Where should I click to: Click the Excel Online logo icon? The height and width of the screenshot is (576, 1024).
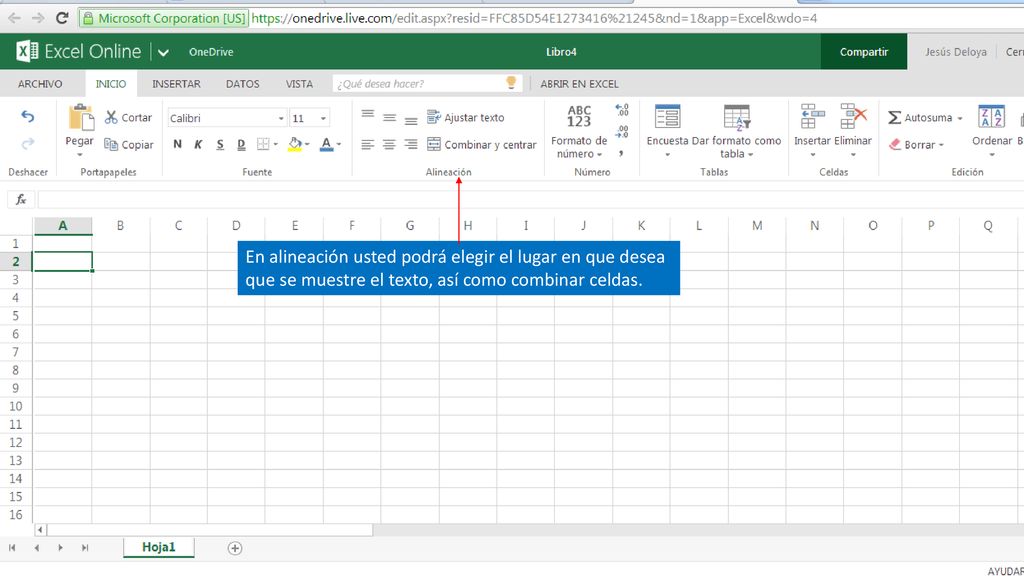click(27, 51)
